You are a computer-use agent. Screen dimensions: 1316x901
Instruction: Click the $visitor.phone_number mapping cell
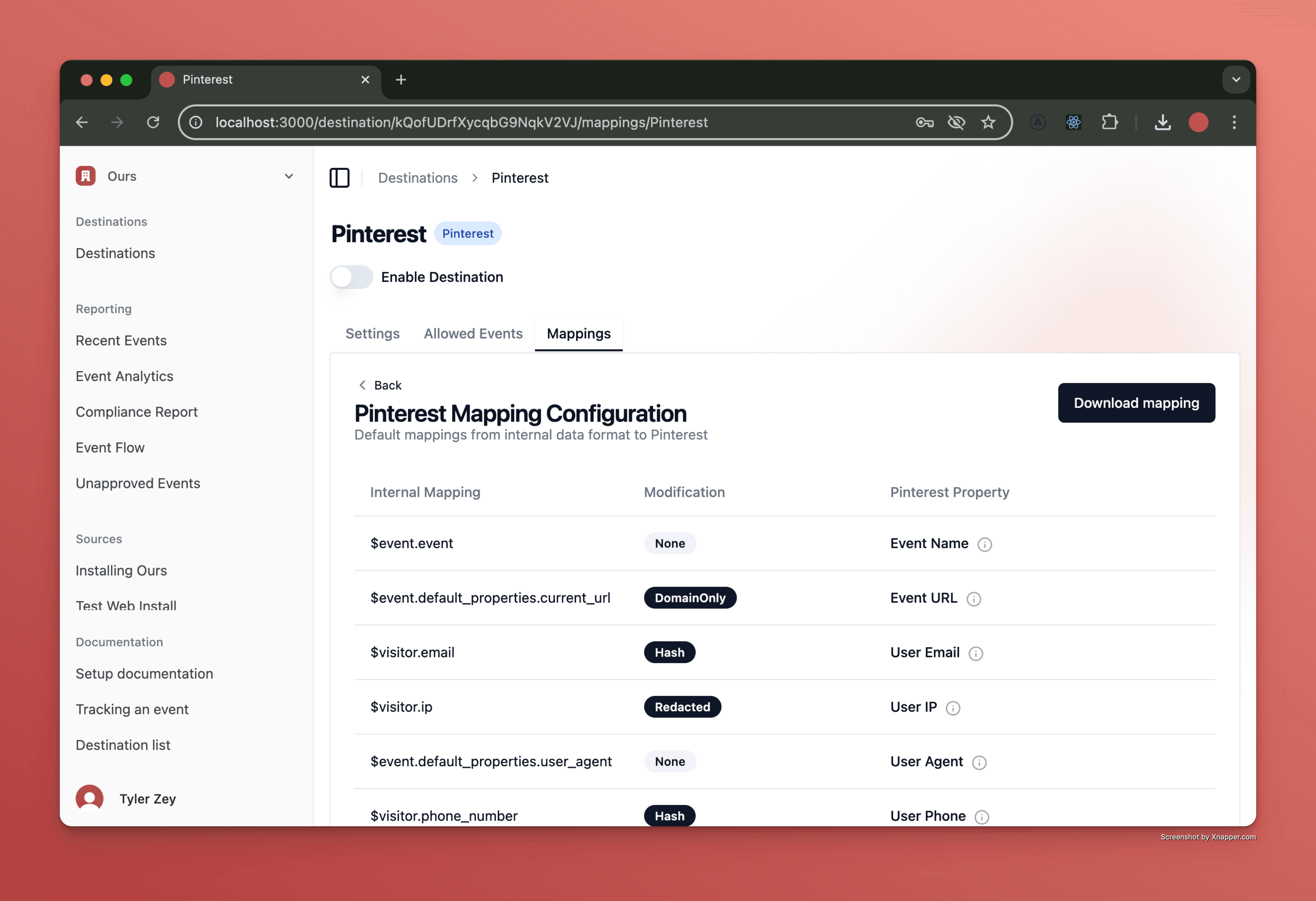click(443, 816)
